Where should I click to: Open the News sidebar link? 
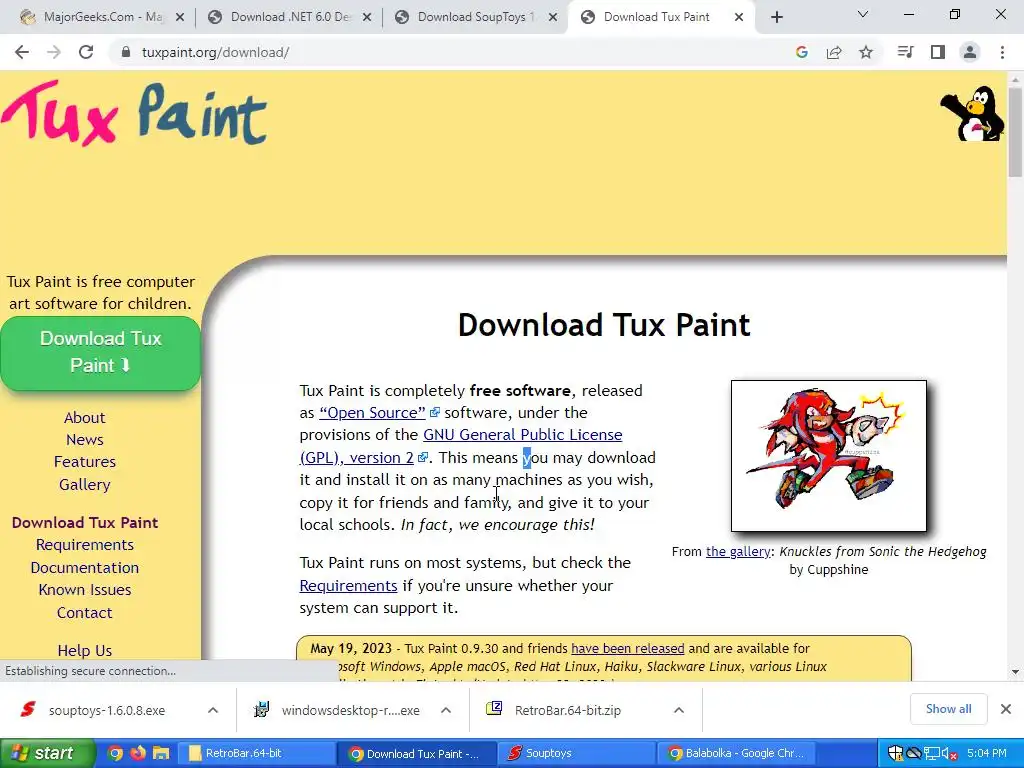tap(84, 440)
